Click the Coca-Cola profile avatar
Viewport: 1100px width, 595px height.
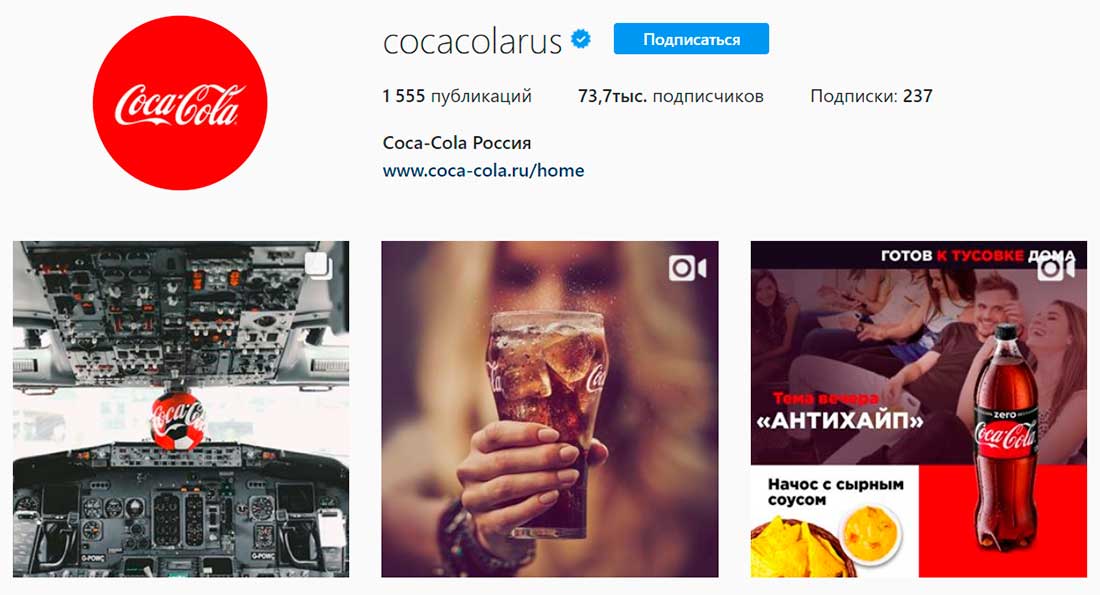click(180, 103)
